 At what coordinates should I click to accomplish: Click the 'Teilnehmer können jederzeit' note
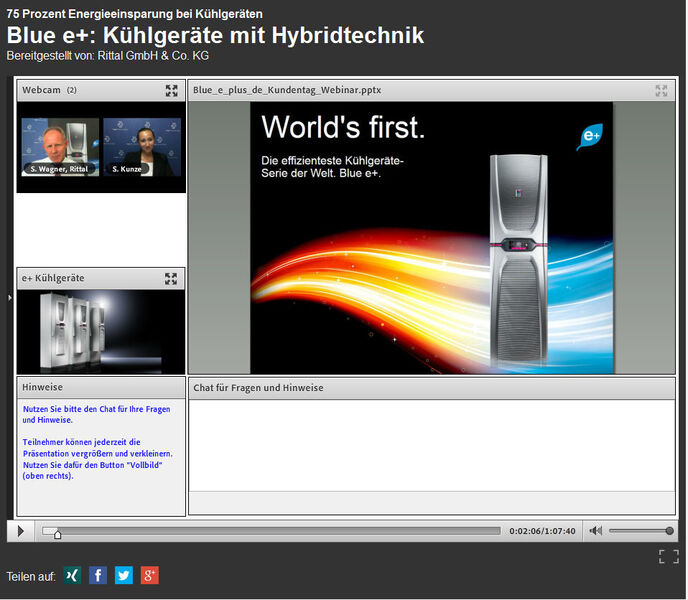[x=97, y=459]
